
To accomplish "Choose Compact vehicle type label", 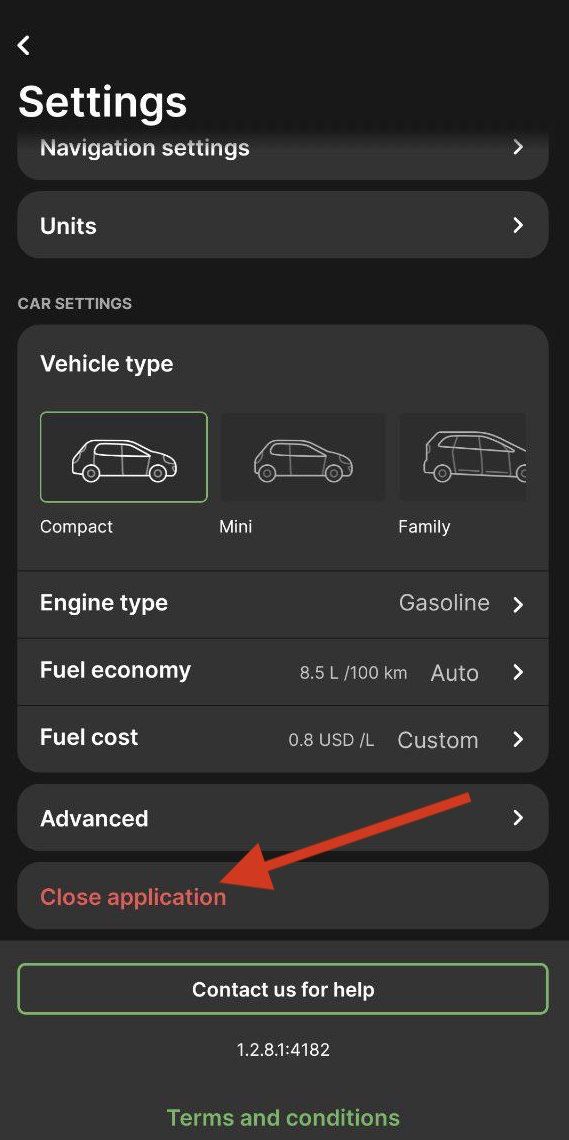I will click(76, 526).
